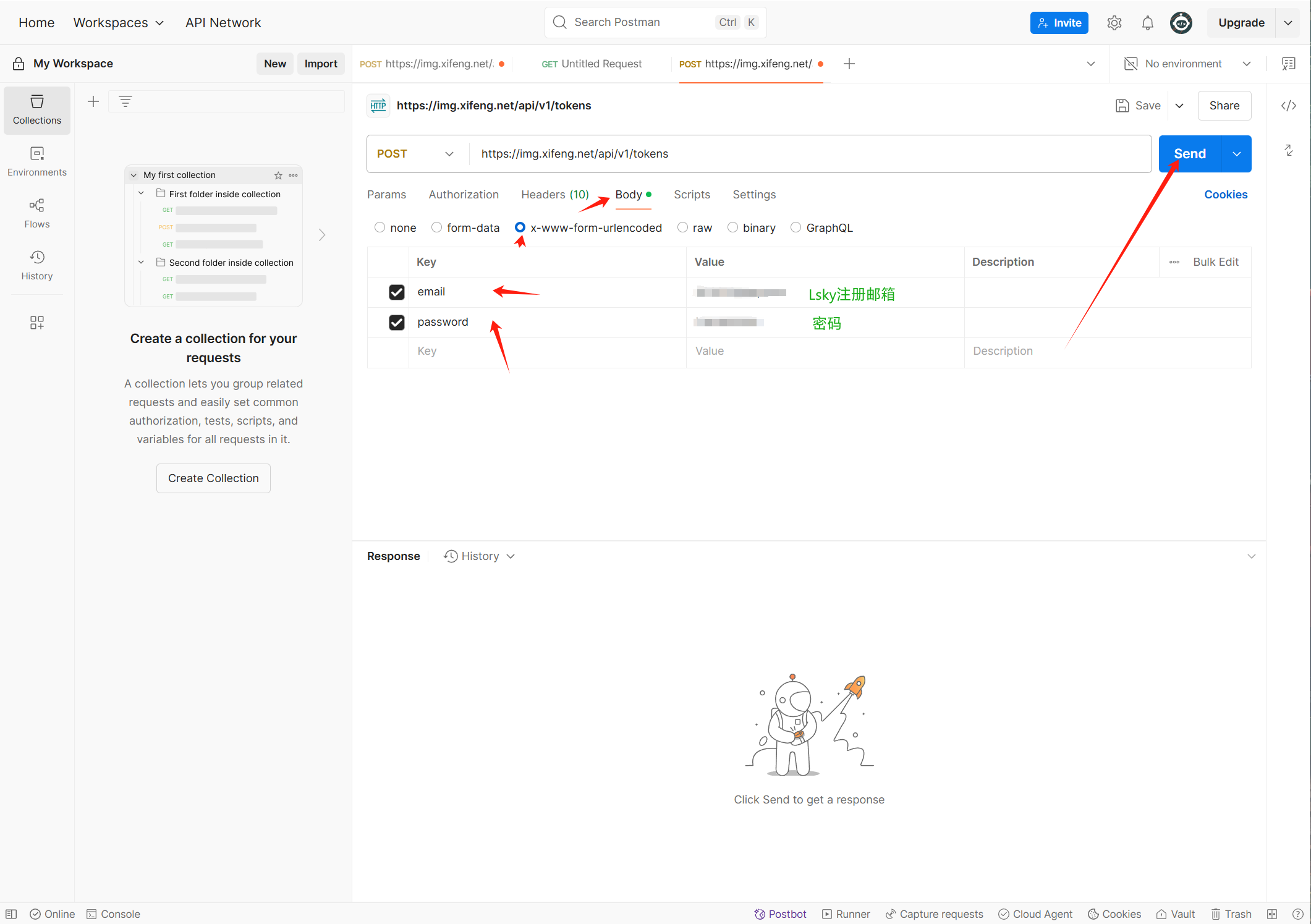
Task: Open the notifications bell
Action: (1147, 23)
